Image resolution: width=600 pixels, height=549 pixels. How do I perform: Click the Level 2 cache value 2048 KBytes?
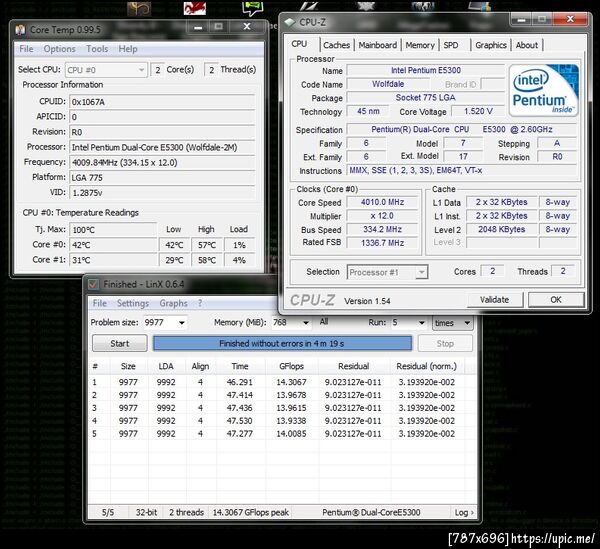click(x=501, y=230)
